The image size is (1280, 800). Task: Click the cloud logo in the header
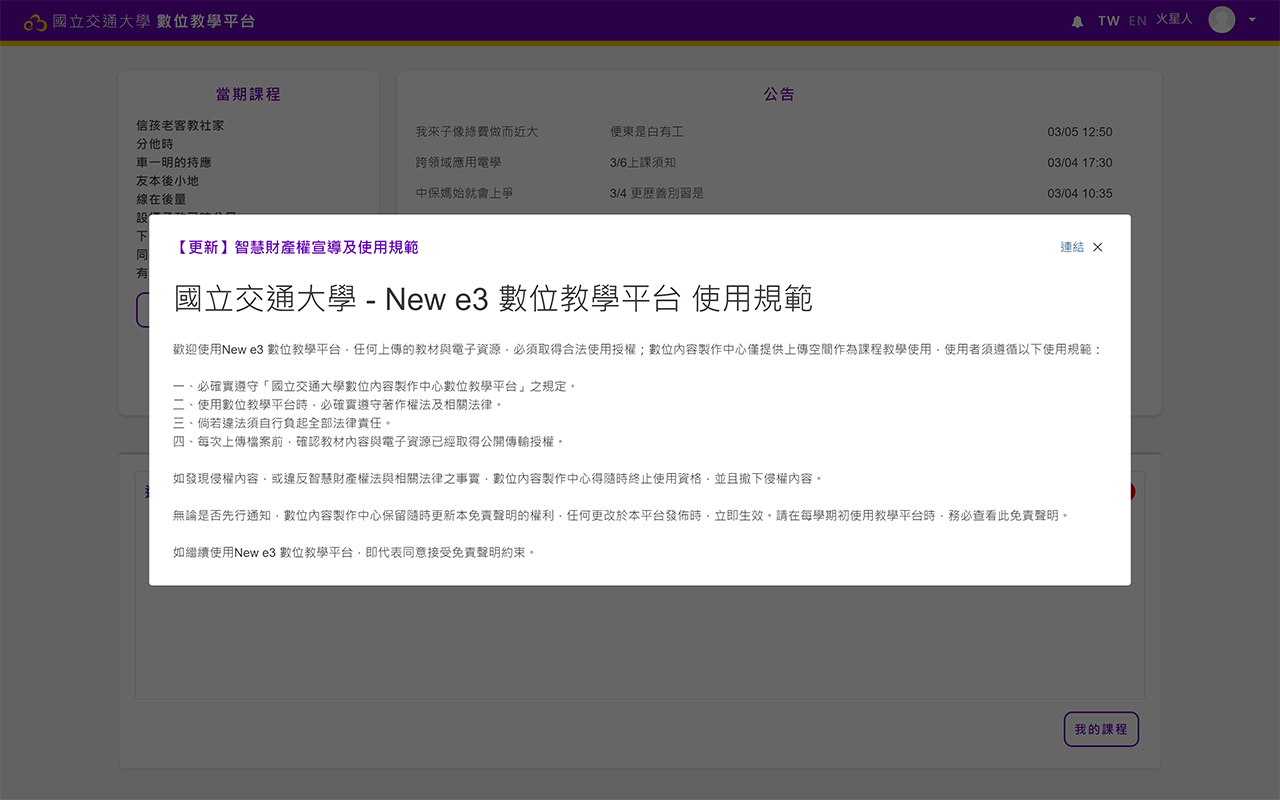(x=35, y=21)
